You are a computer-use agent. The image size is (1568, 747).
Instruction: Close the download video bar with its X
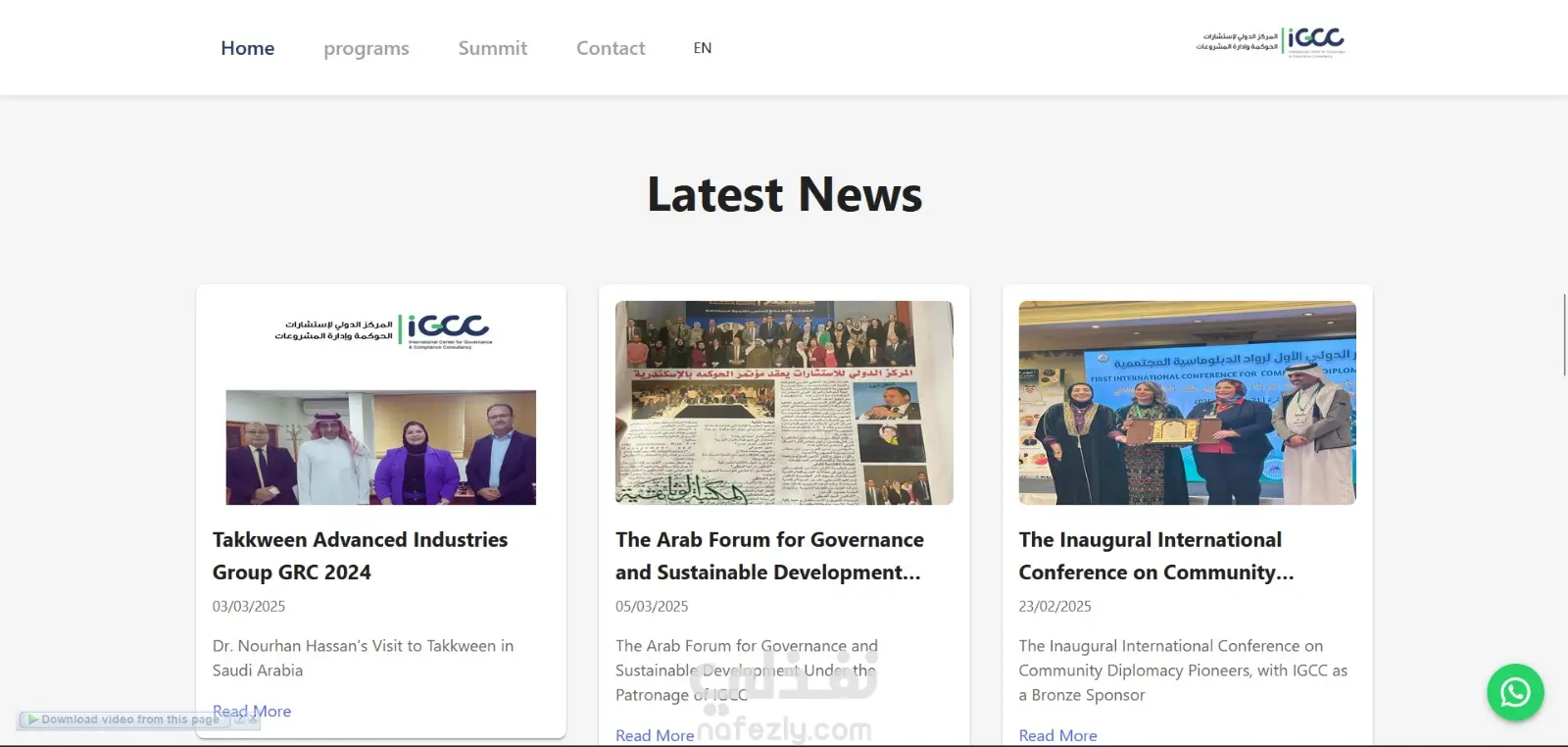coord(254,720)
